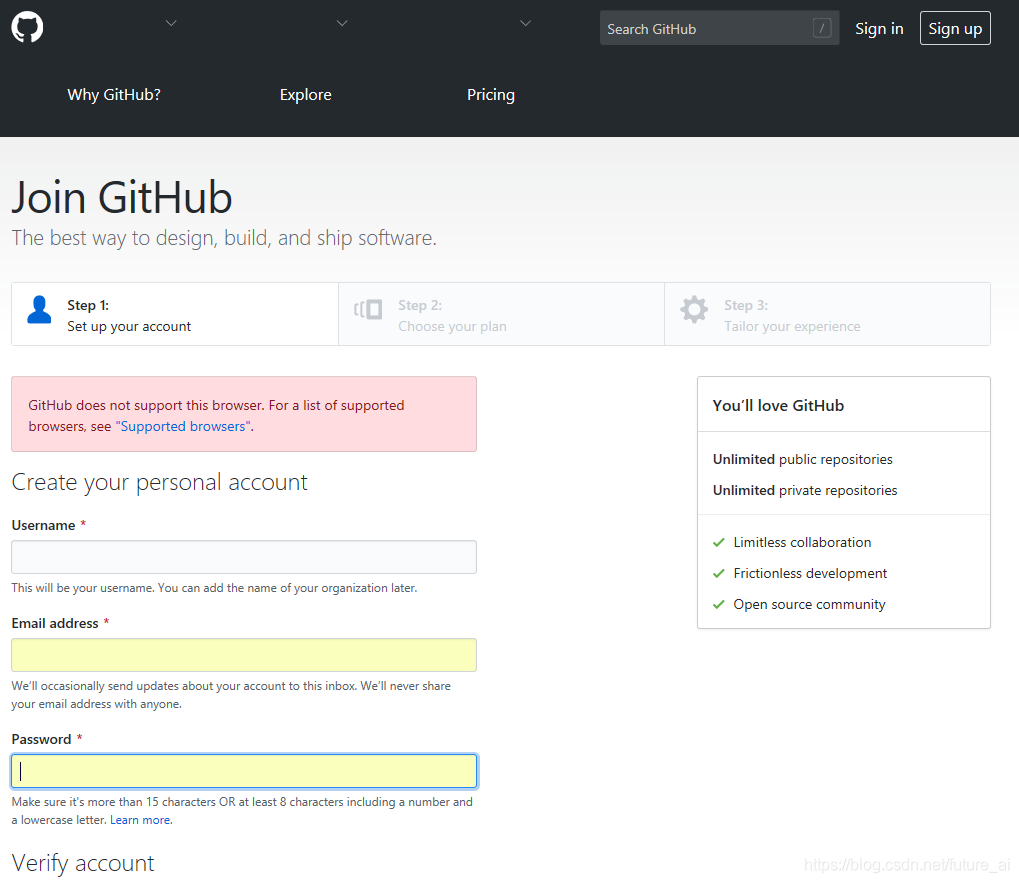
Task: Click the You'll love GitHub heading
Action: point(778,406)
